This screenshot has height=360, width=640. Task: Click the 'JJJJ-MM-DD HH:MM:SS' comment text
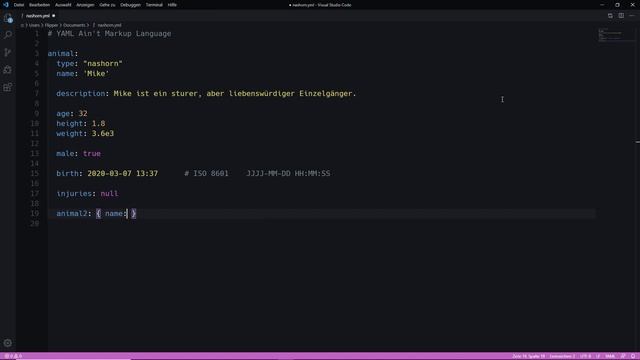click(288, 173)
